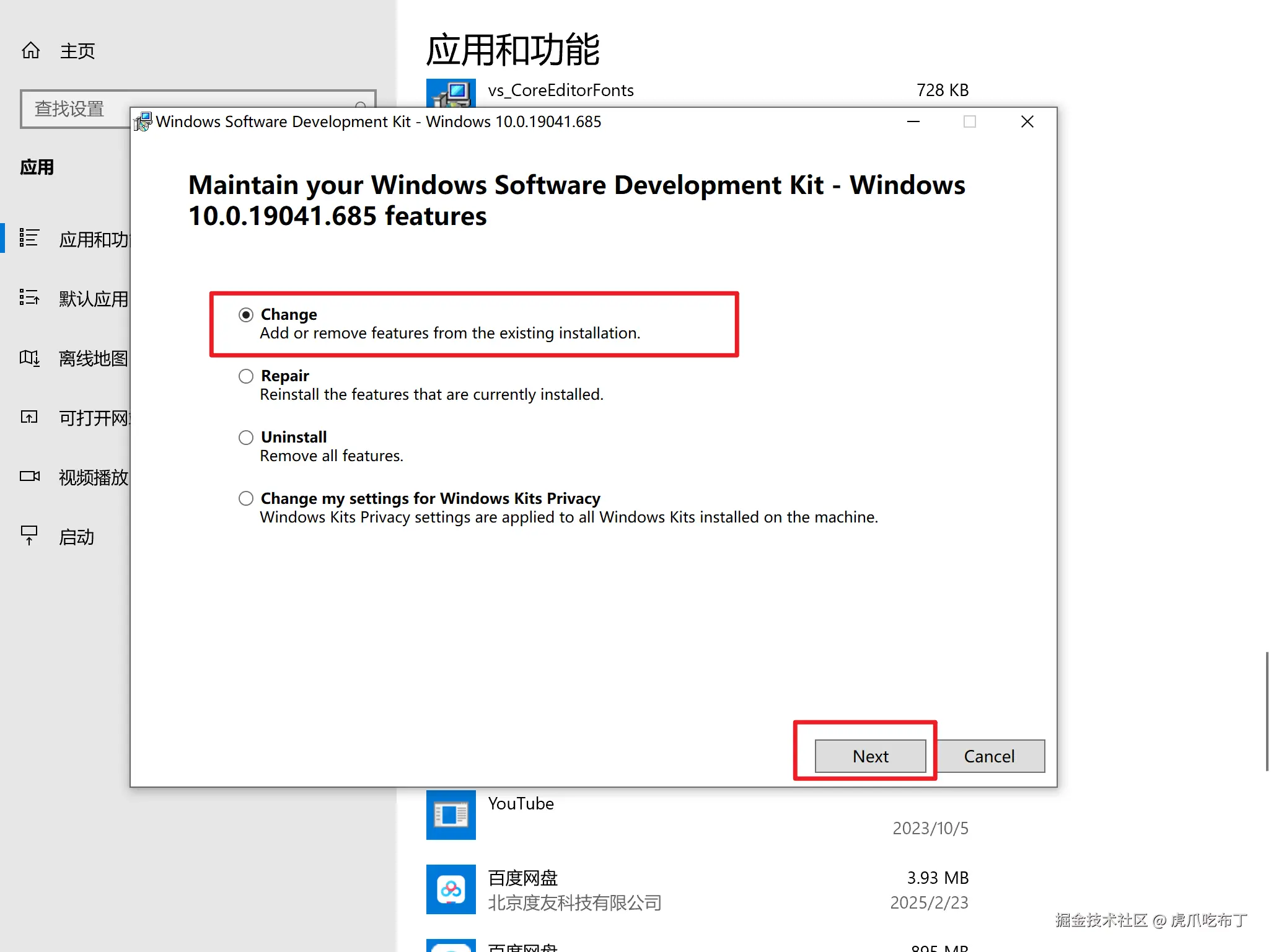
Task: Click the SDK installer title bar icon
Action: (x=143, y=122)
